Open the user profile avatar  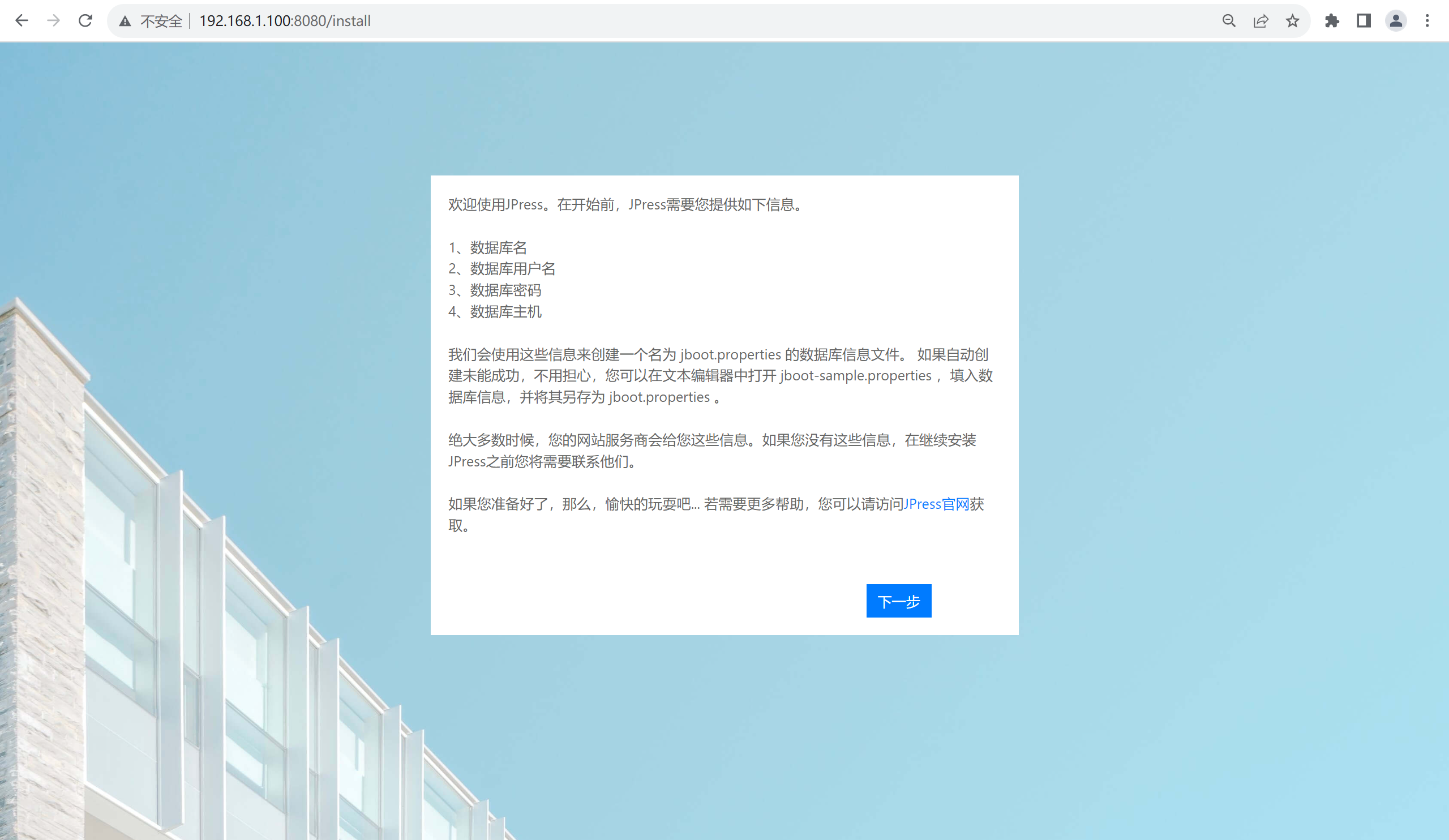[x=1396, y=22]
